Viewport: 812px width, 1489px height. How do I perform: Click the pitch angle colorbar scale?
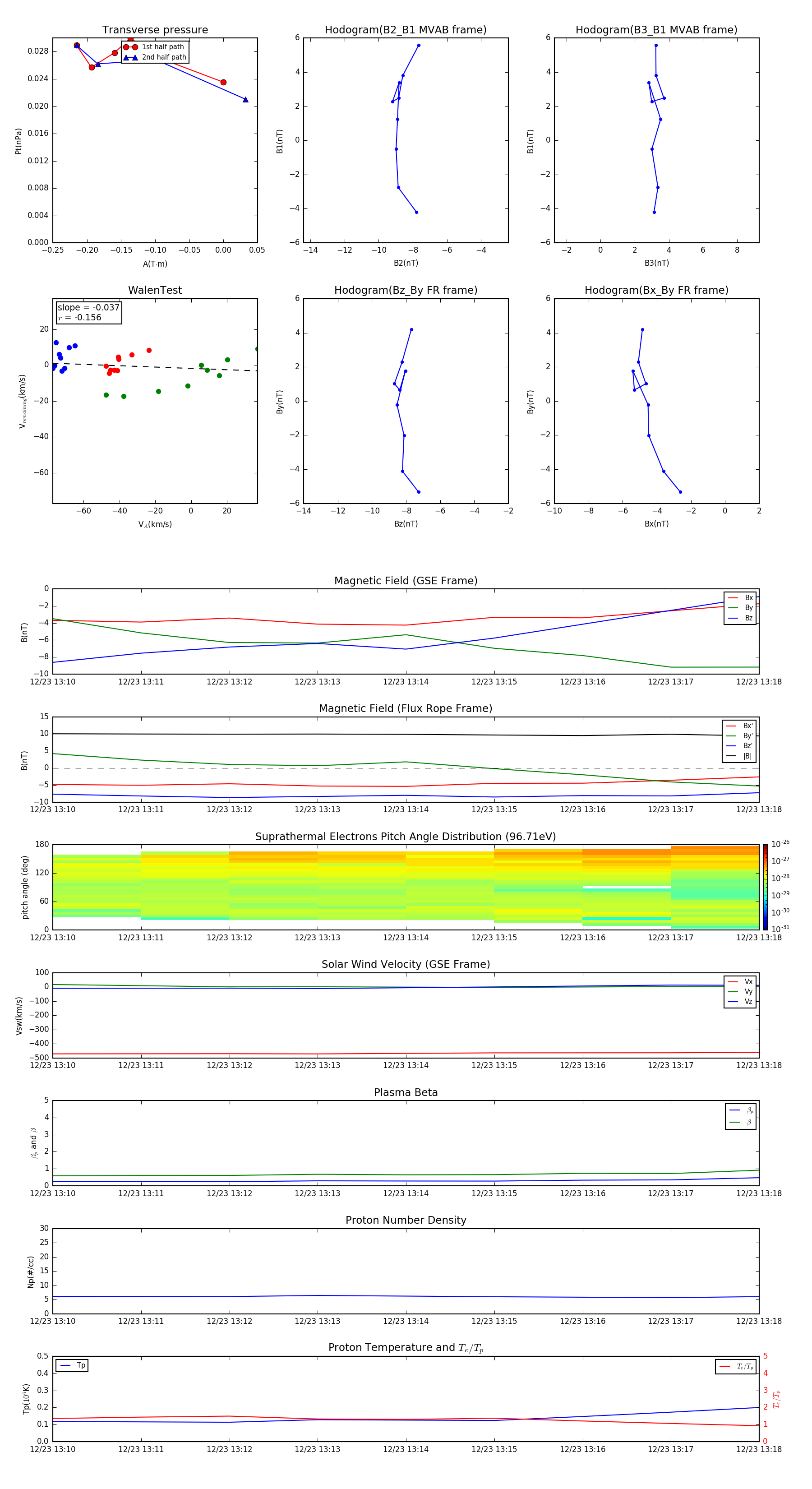[765, 887]
